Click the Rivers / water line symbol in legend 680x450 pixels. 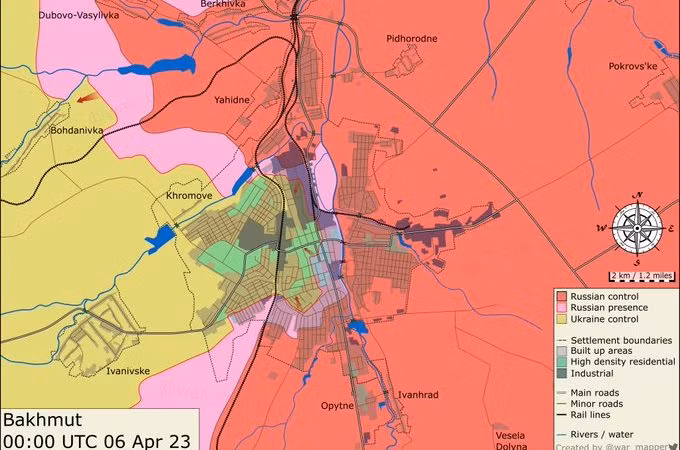[x=562, y=434]
